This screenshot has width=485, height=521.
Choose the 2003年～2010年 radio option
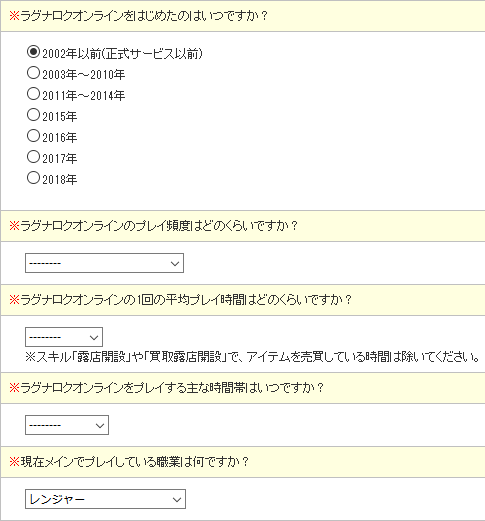33,73
